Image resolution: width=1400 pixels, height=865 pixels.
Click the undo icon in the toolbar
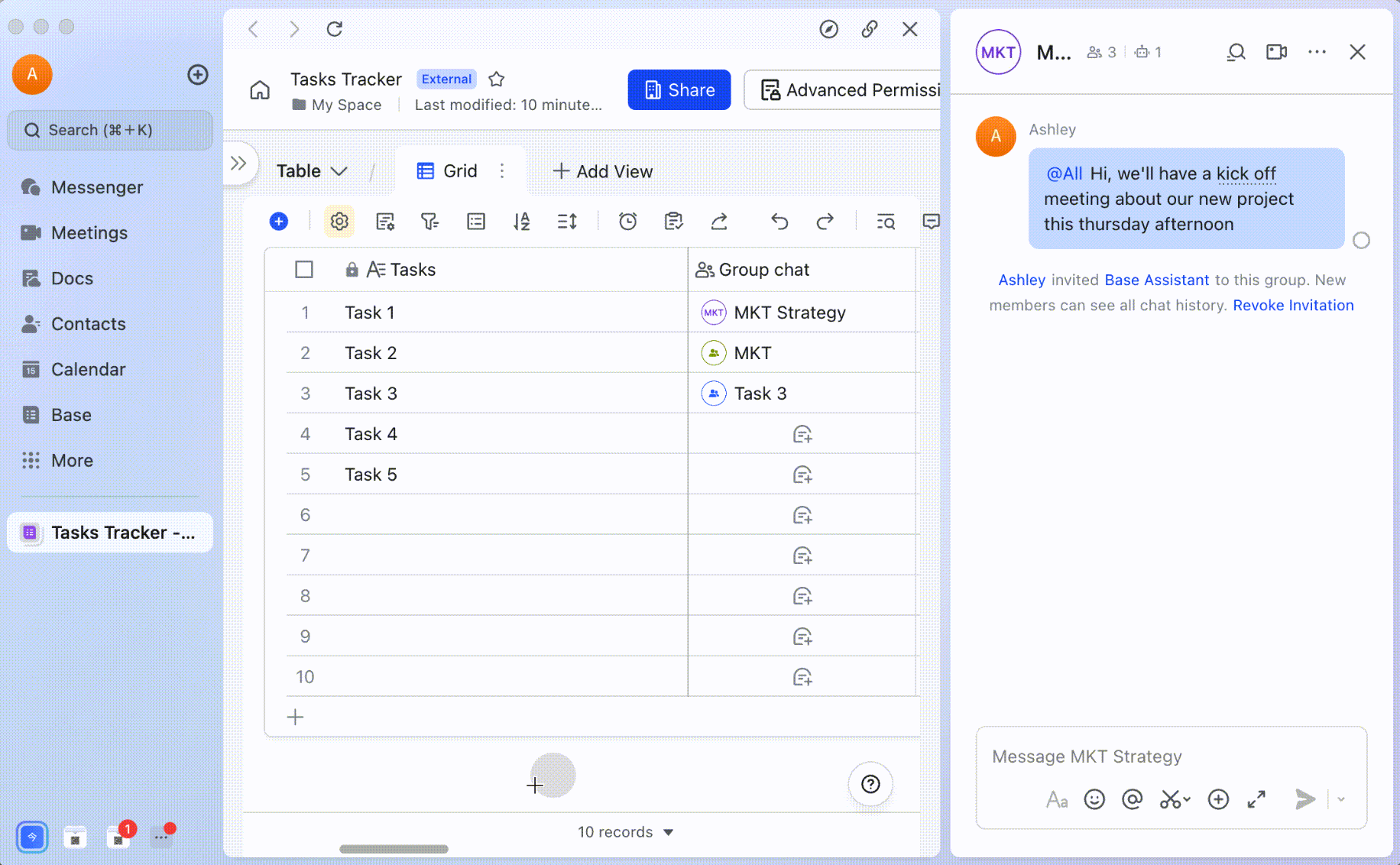click(x=779, y=221)
